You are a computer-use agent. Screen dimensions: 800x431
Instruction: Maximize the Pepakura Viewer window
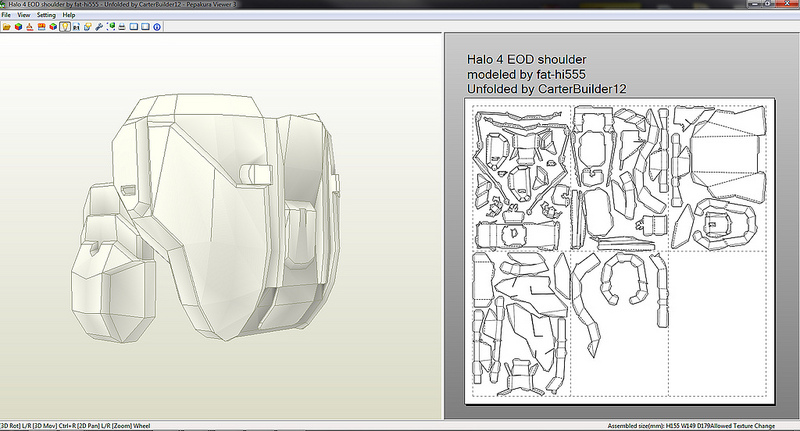[768, 4]
